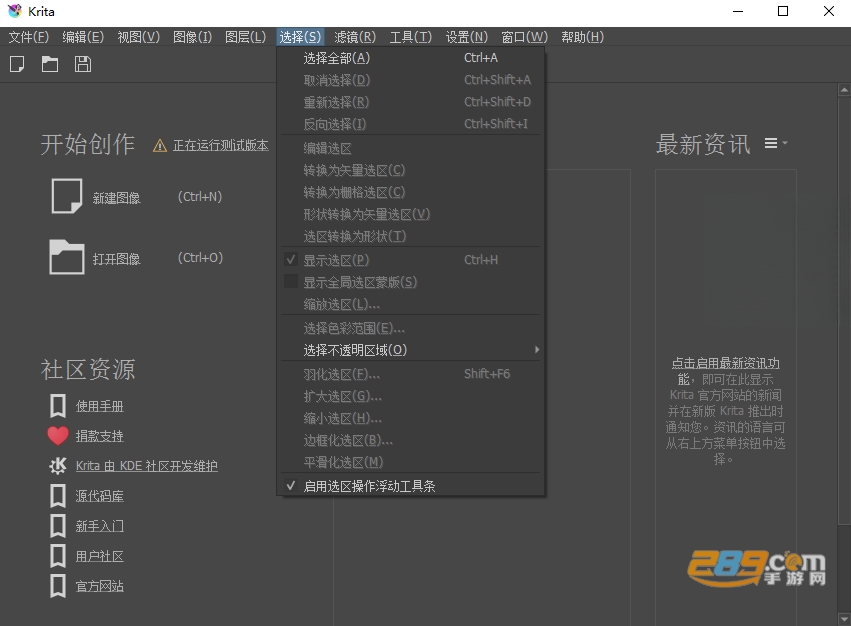Click the large 新建图像 page icon

coord(67,196)
